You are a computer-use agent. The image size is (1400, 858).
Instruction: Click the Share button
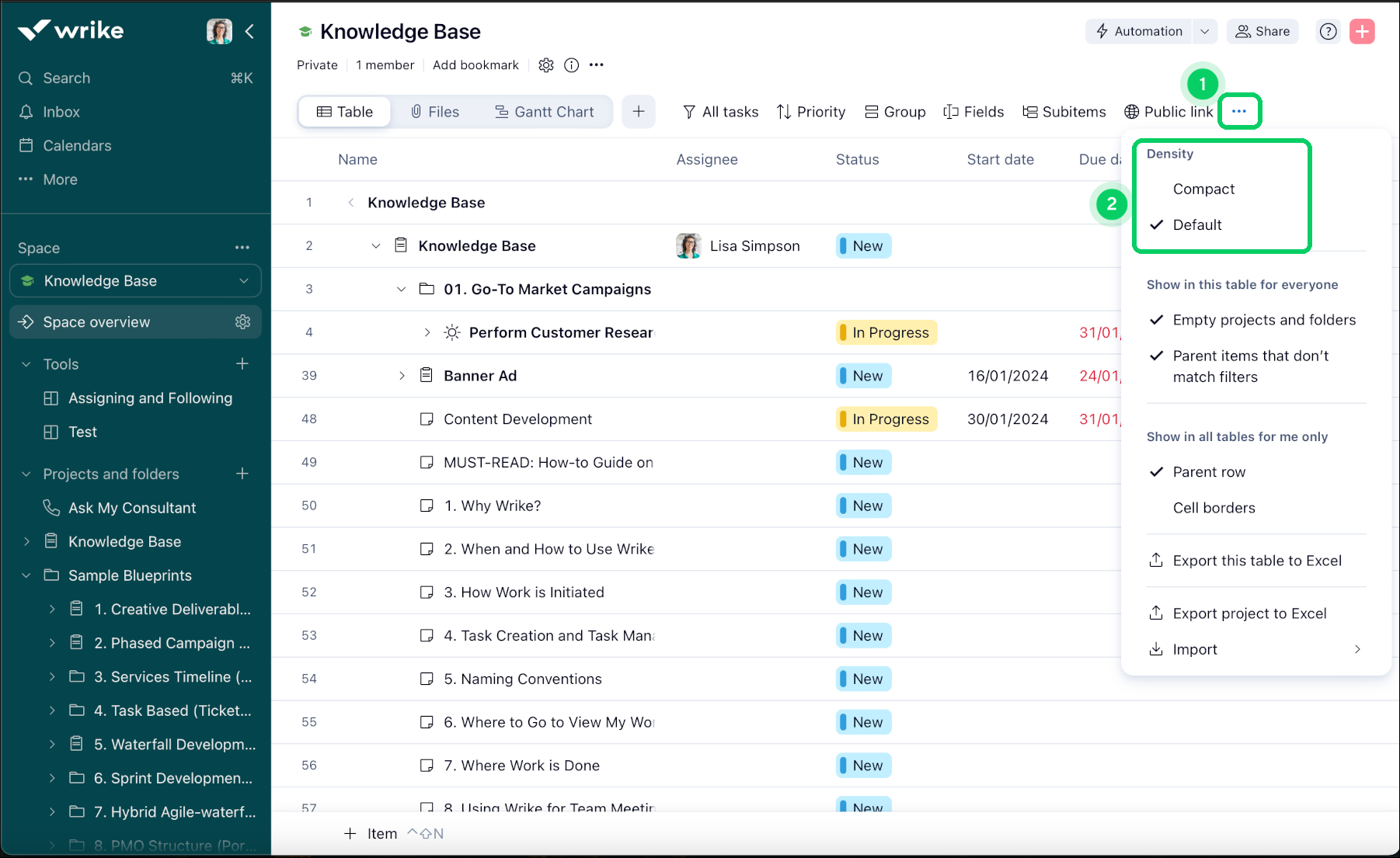[1262, 31]
